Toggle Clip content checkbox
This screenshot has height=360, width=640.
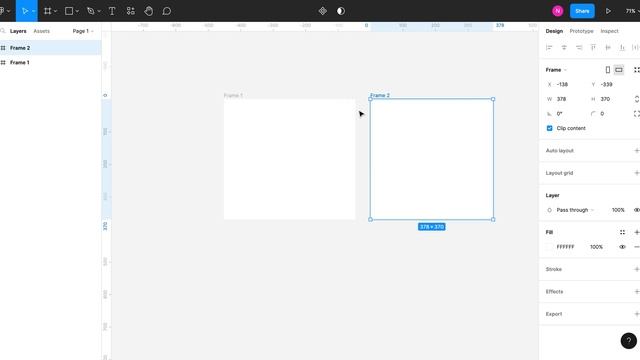pos(549,128)
